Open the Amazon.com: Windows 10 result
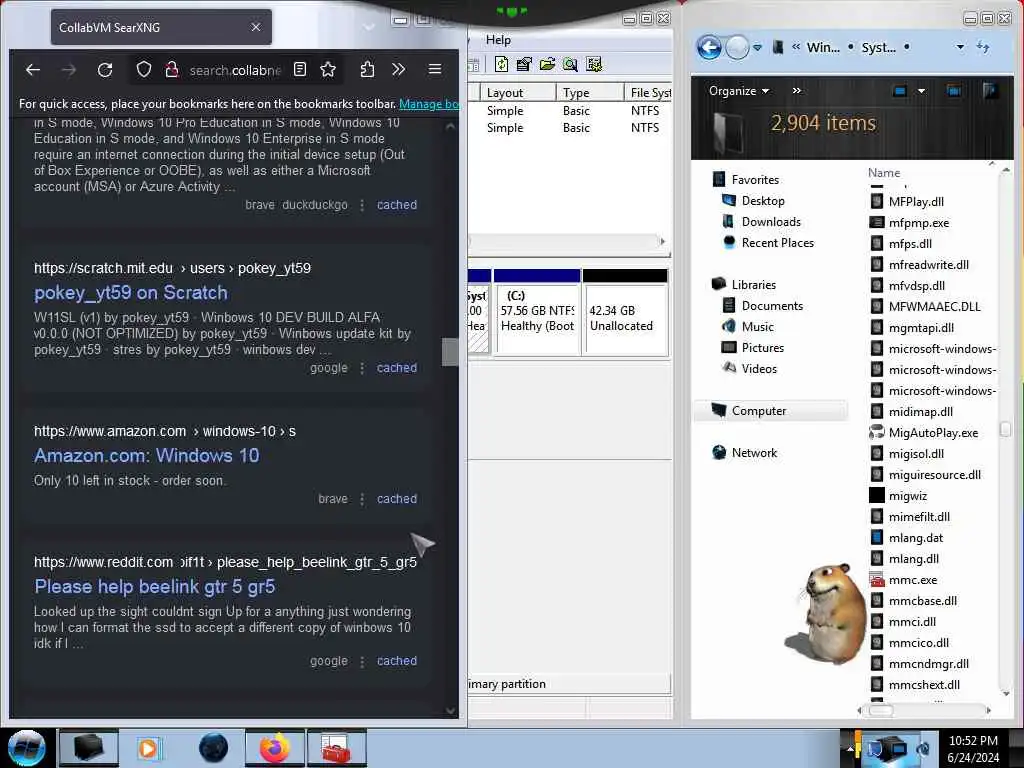The width and height of the screenshot is (1024, 768). (146, 455)
